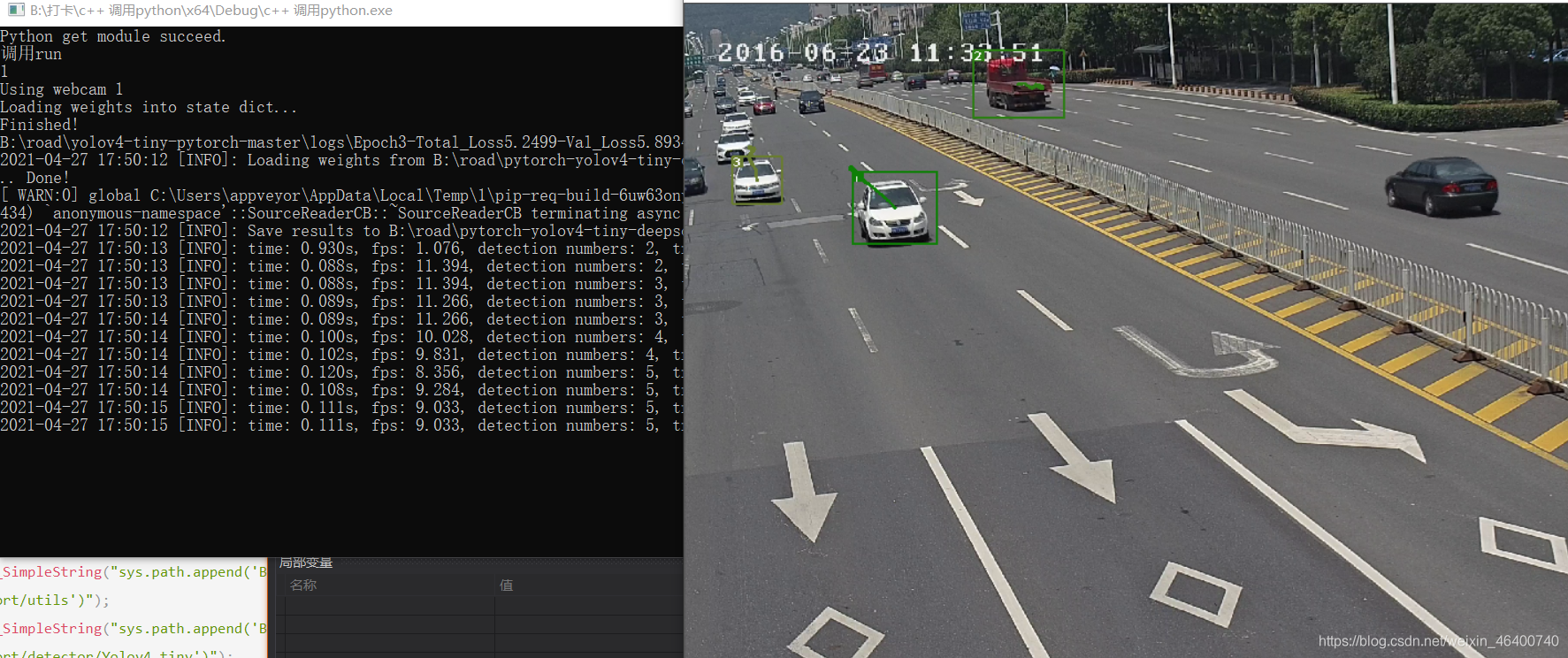The height and width of the screenshot is (658, 1568).
Task: Click the line starting 'B:\road\yolov4-tiny-pytorch-master\logs'
Action: [x=341, y=142]
